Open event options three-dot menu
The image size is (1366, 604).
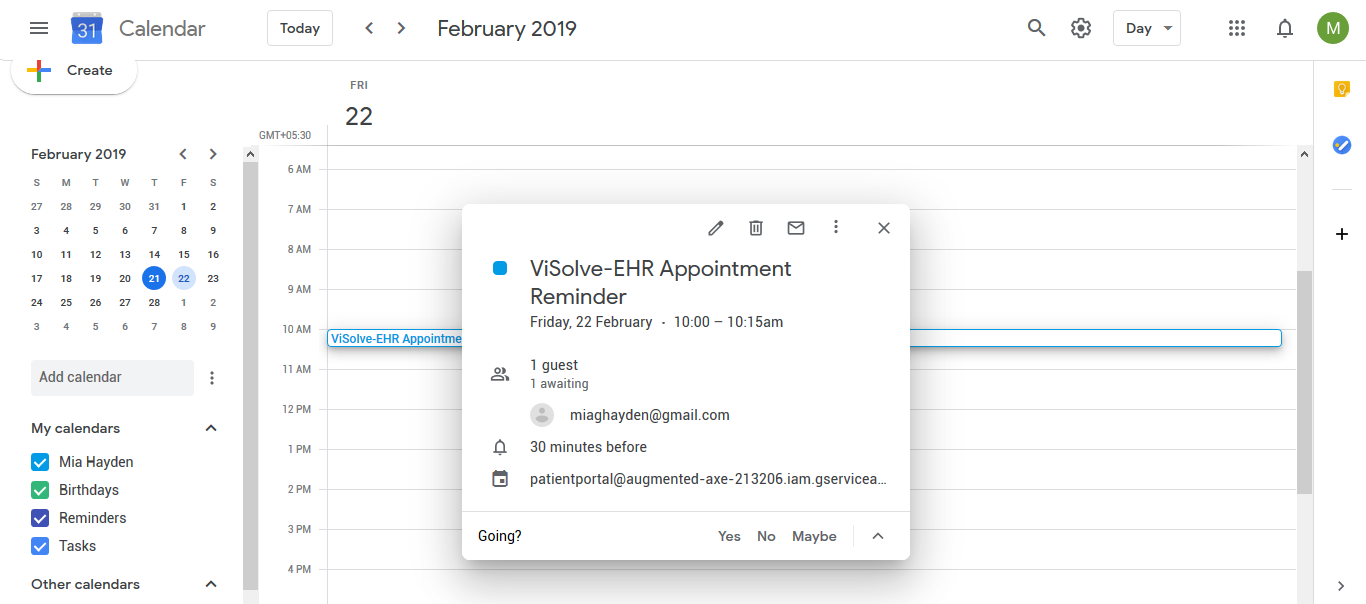tap(836, 227)
